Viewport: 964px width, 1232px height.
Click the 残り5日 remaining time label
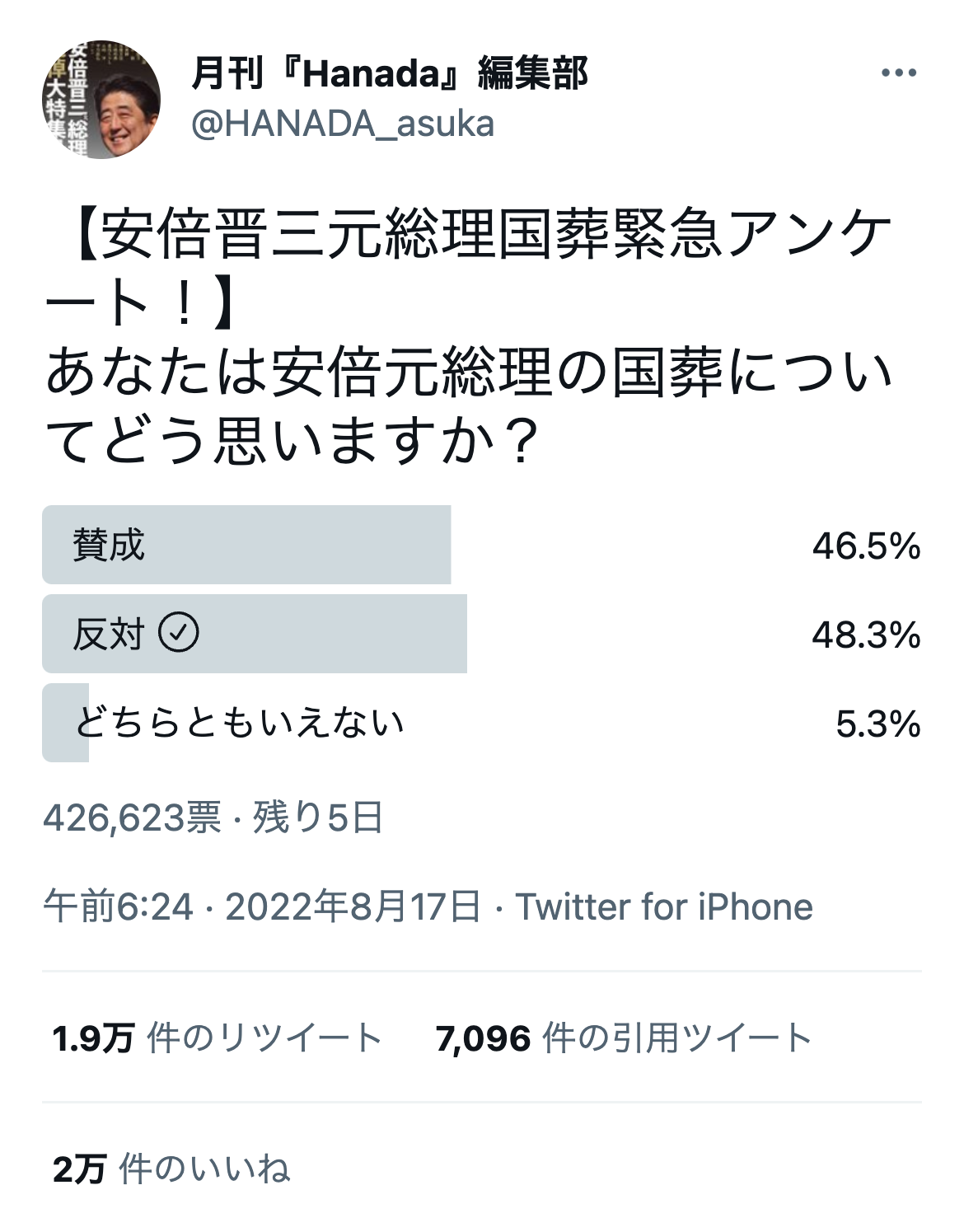point(318,817)
